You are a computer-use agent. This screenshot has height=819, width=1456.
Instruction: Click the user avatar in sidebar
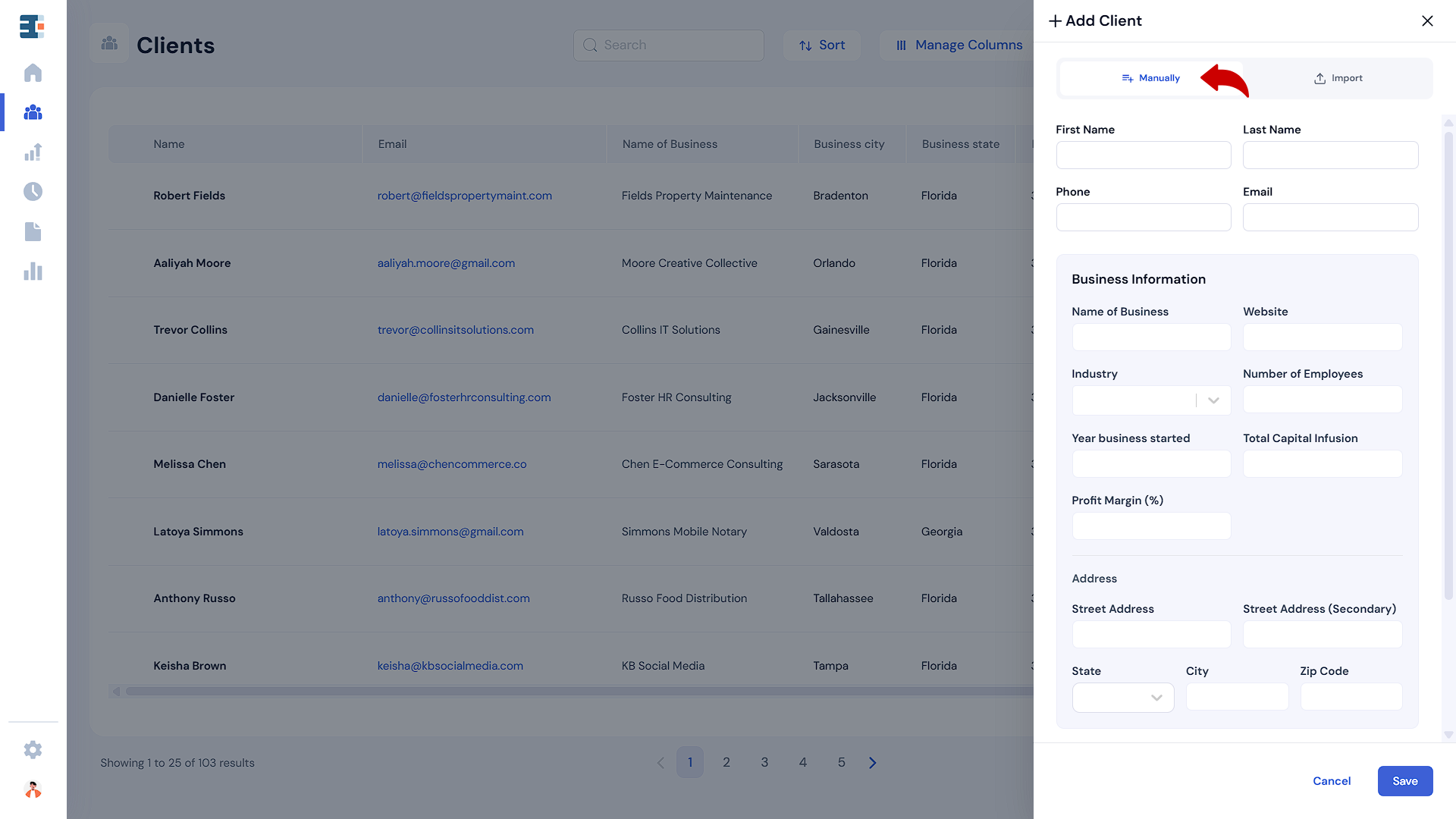33,789
